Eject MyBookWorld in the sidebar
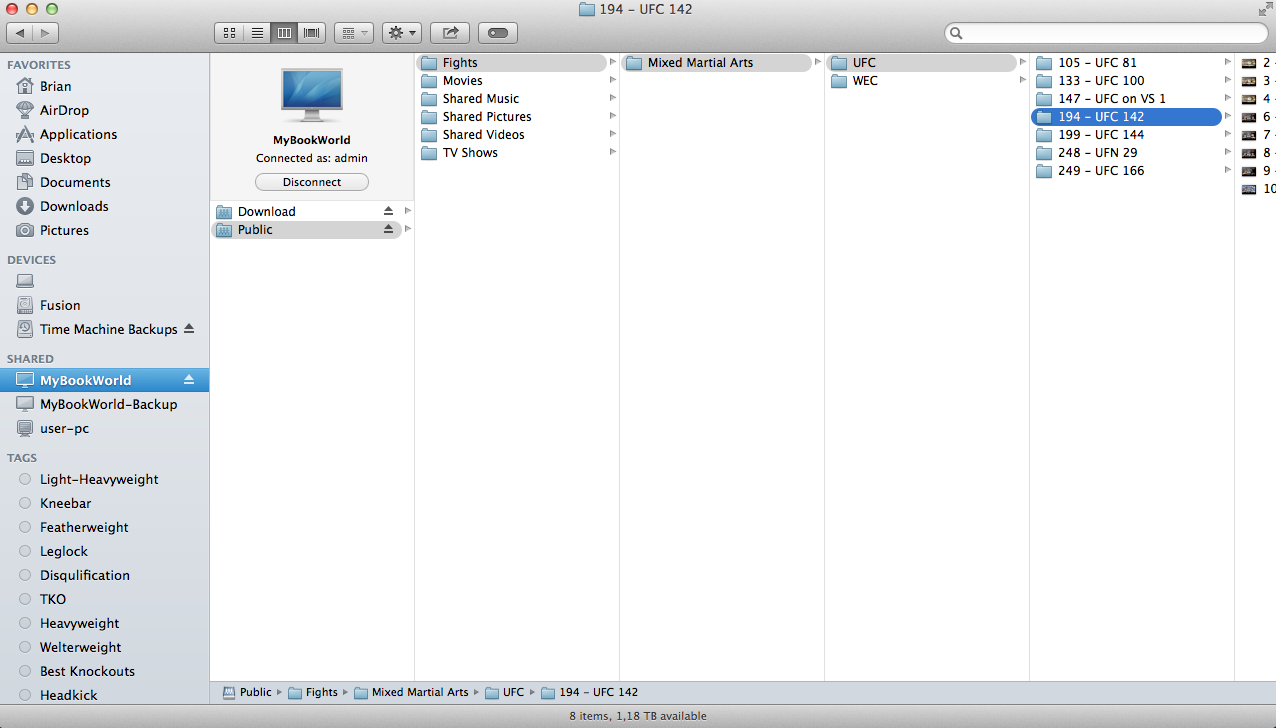This screenshot has height=728, width=1276. pyautogui.click(x=189, y=380)
